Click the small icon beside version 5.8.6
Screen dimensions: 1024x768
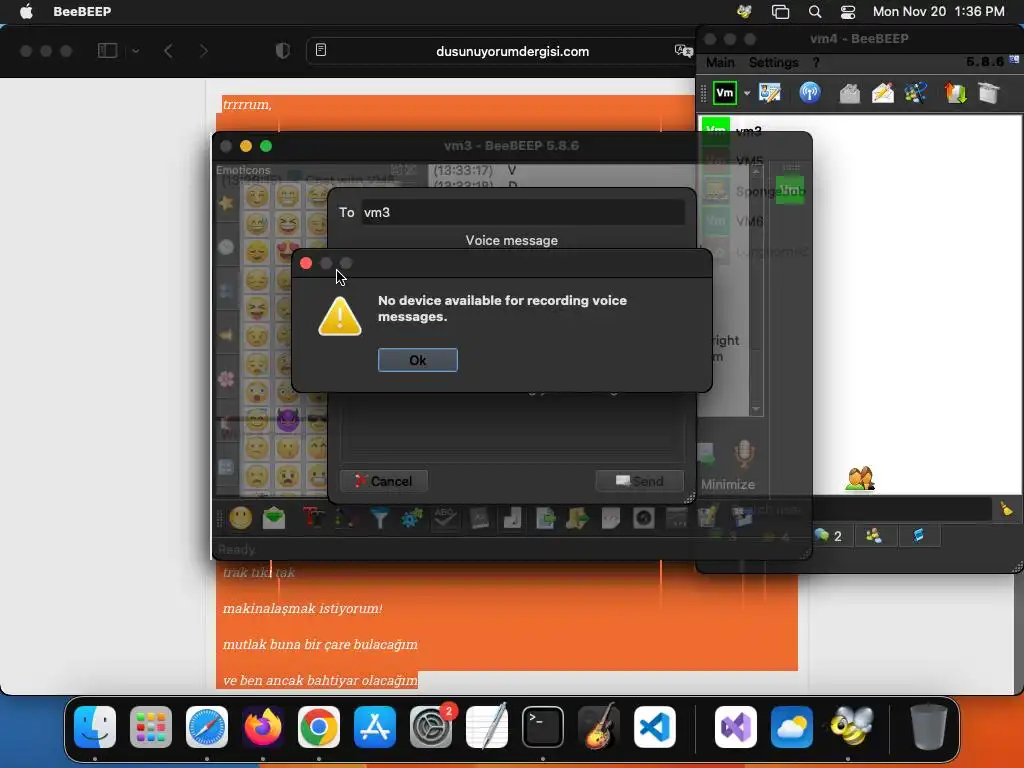1014,59
